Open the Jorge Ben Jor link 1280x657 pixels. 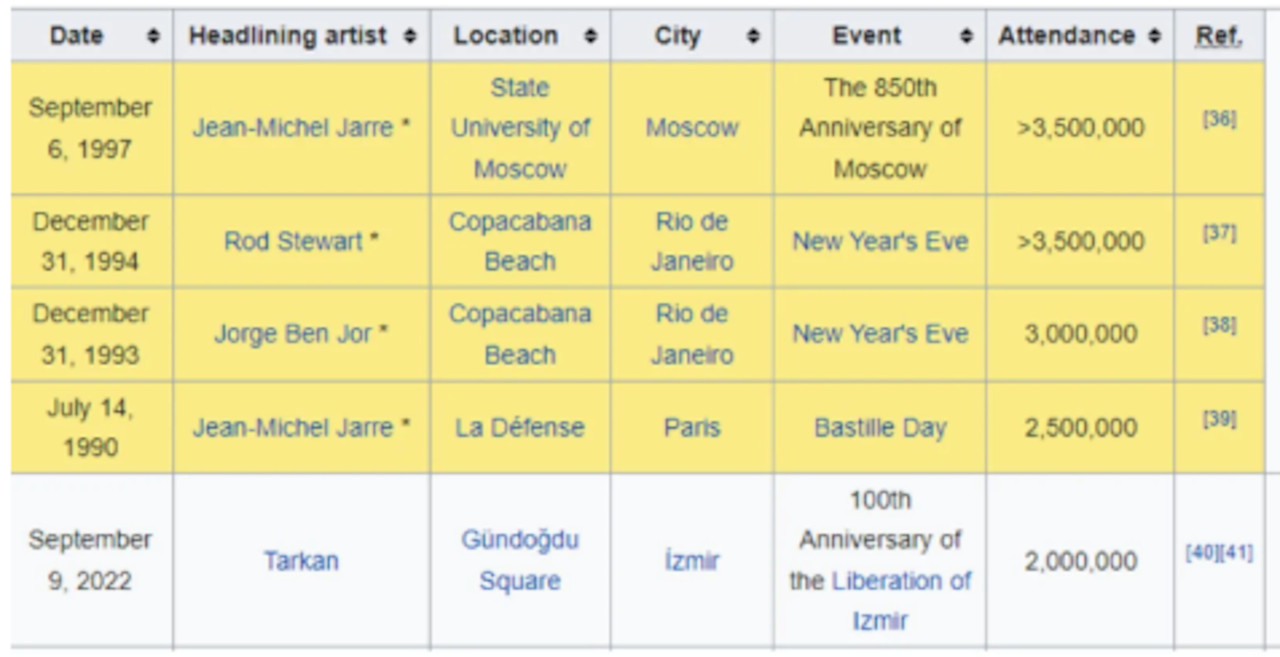click(x=292, y=334)
